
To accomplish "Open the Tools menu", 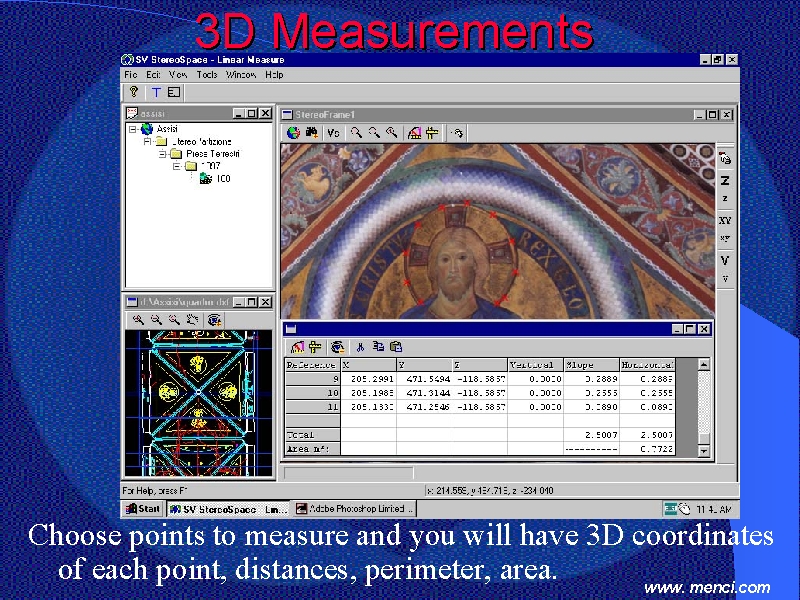I will (207, 74).
